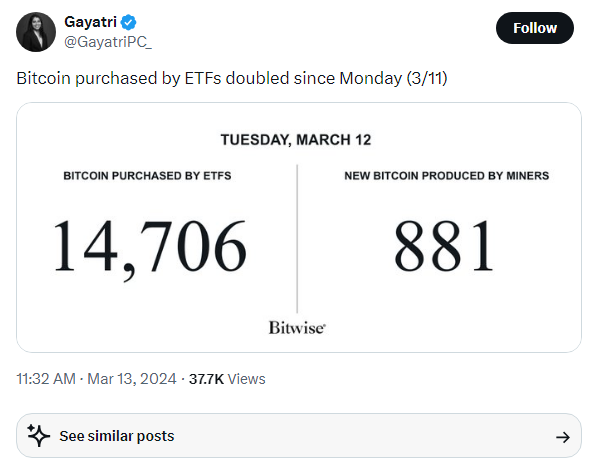This screenshot has height=466, width=598.
Task: Click the sparkle icon beside See similar posts
Action: [39, 435]
